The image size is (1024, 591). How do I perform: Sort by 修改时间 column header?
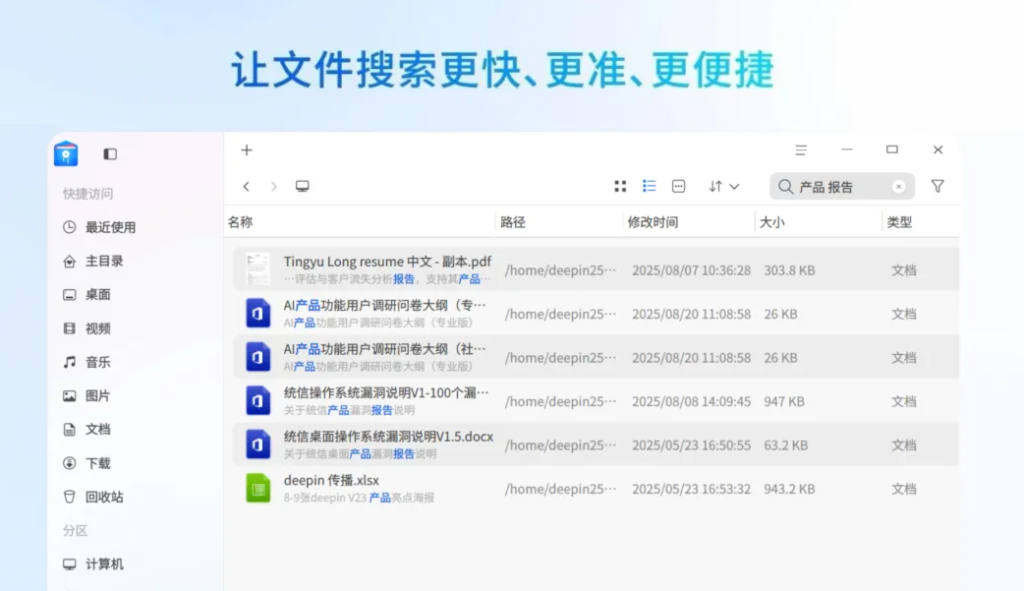653,222
